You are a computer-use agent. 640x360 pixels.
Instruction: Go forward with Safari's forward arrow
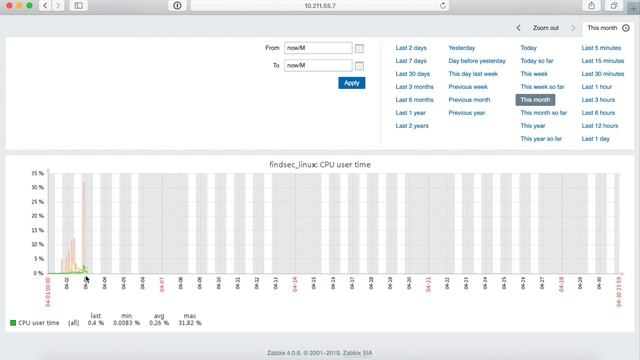point(58,5)
